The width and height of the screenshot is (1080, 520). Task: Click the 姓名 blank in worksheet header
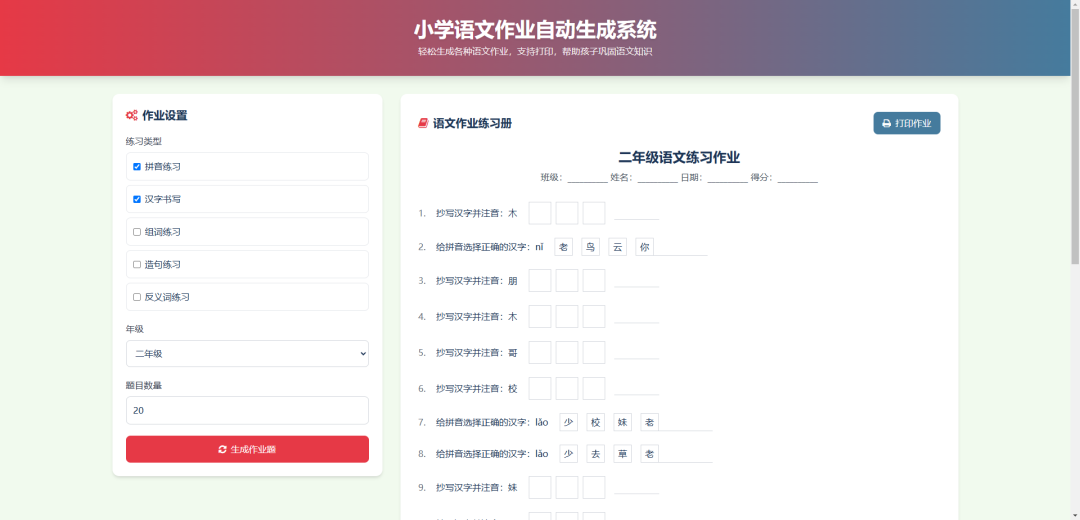658,178
